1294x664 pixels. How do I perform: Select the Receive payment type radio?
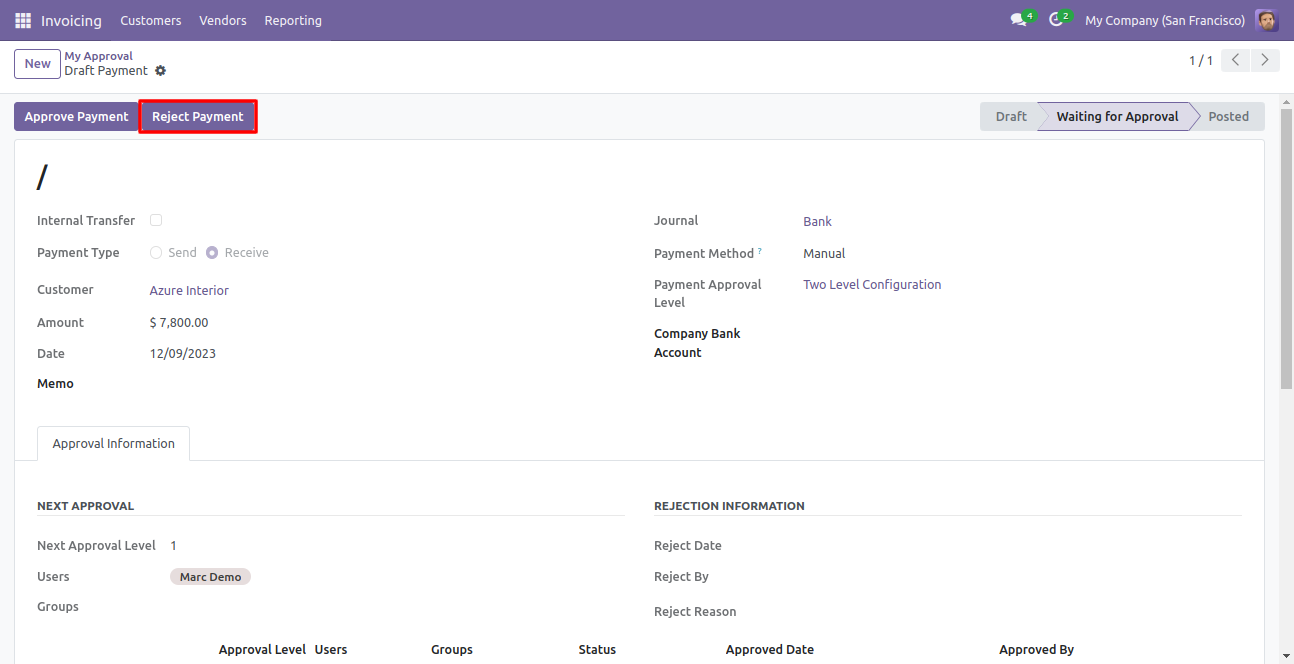[x=212, y=253]
